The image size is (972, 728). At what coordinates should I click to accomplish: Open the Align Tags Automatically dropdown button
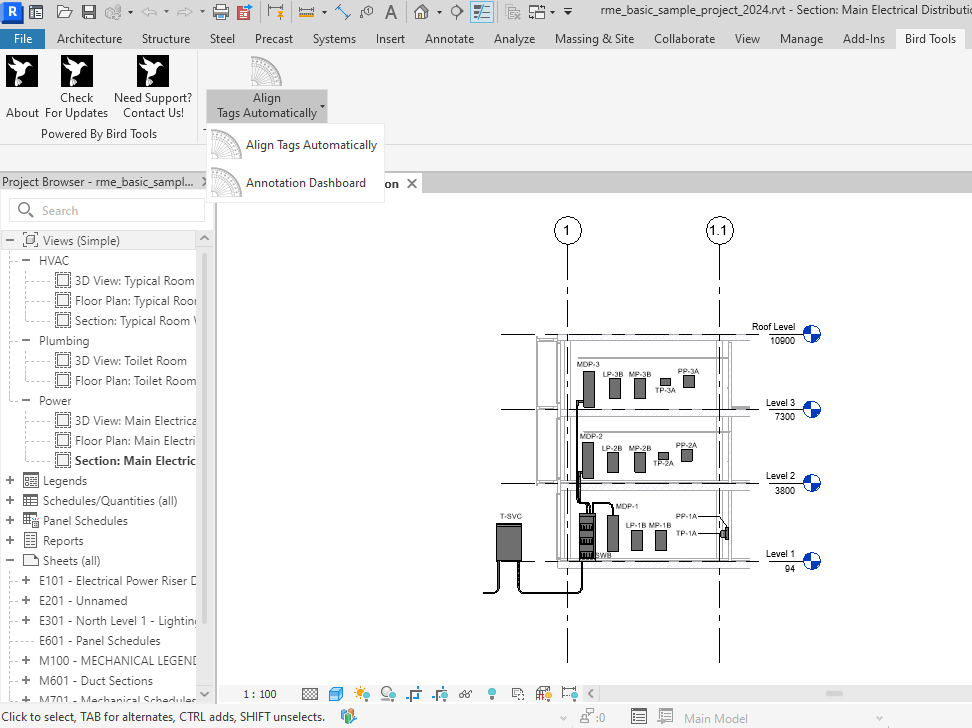point(267,105)
